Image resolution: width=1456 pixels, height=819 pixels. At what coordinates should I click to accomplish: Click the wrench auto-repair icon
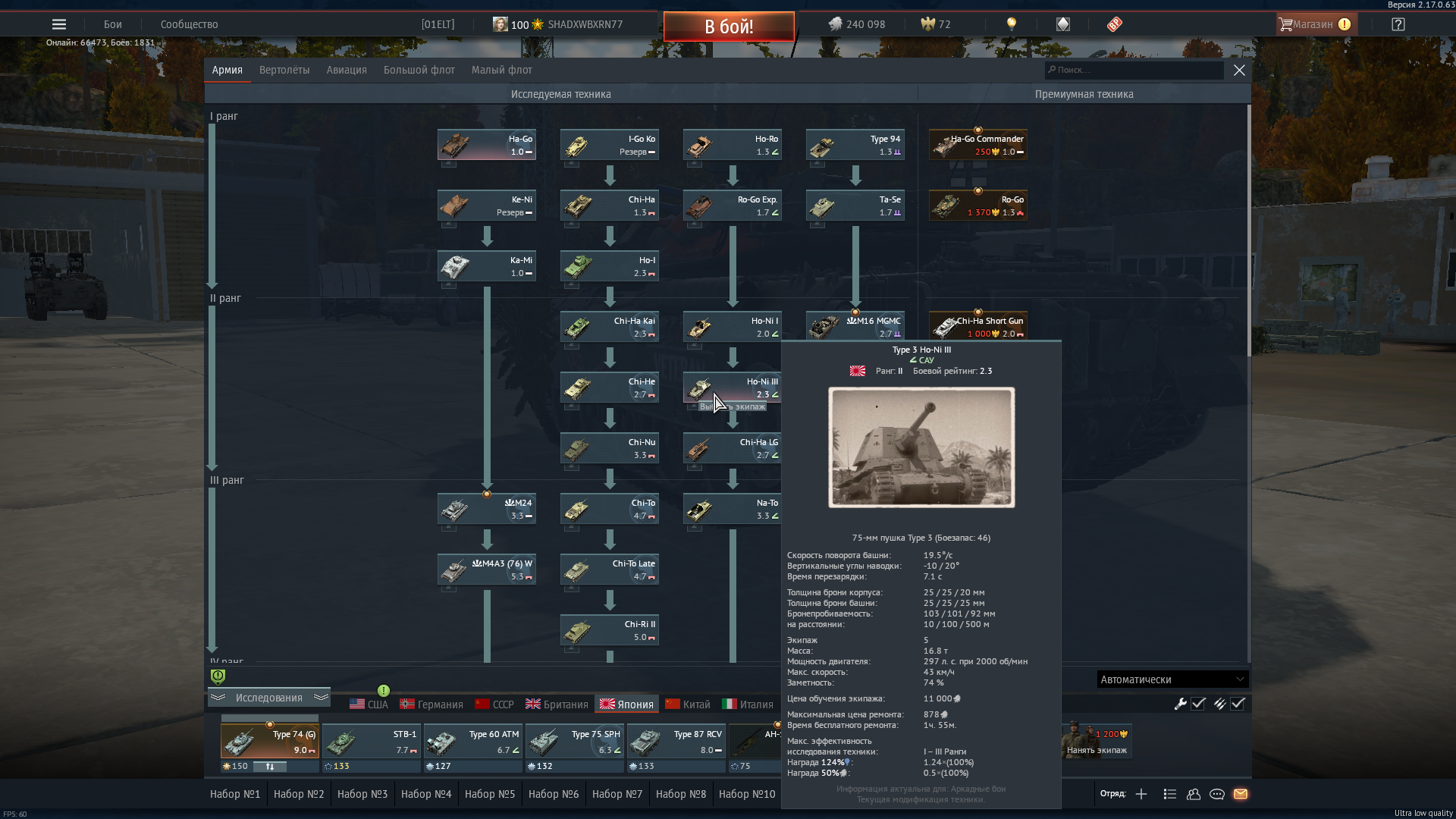coord(1180,704)
